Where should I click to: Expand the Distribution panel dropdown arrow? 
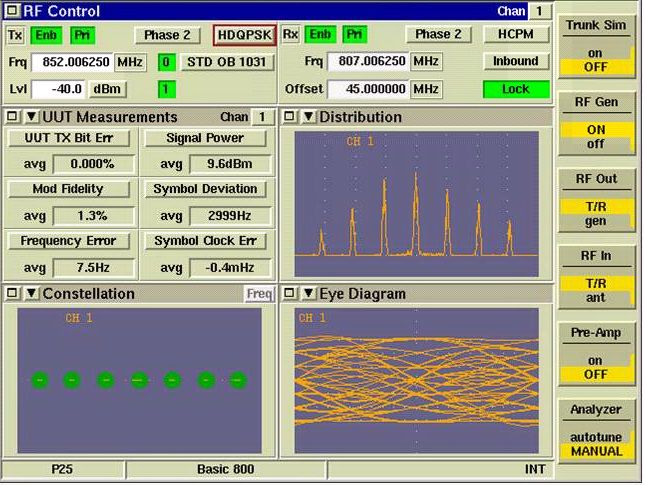307,117
